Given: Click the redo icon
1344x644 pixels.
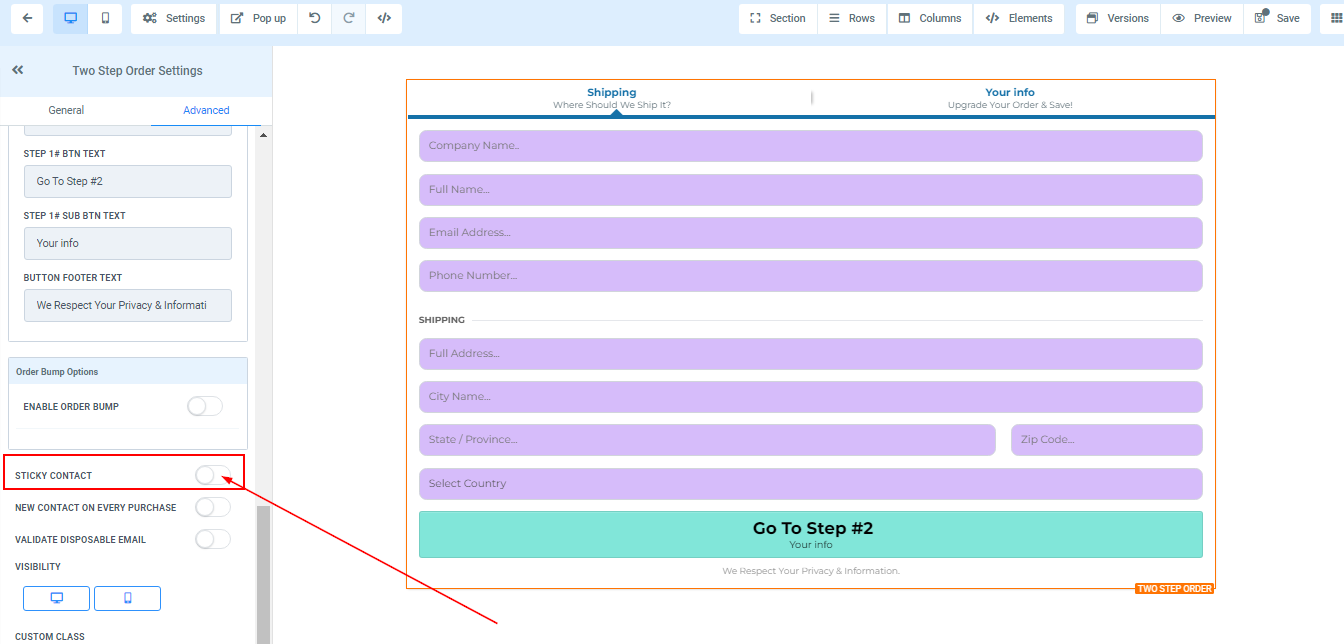Looking at the screenshot, I should [349, 18].
